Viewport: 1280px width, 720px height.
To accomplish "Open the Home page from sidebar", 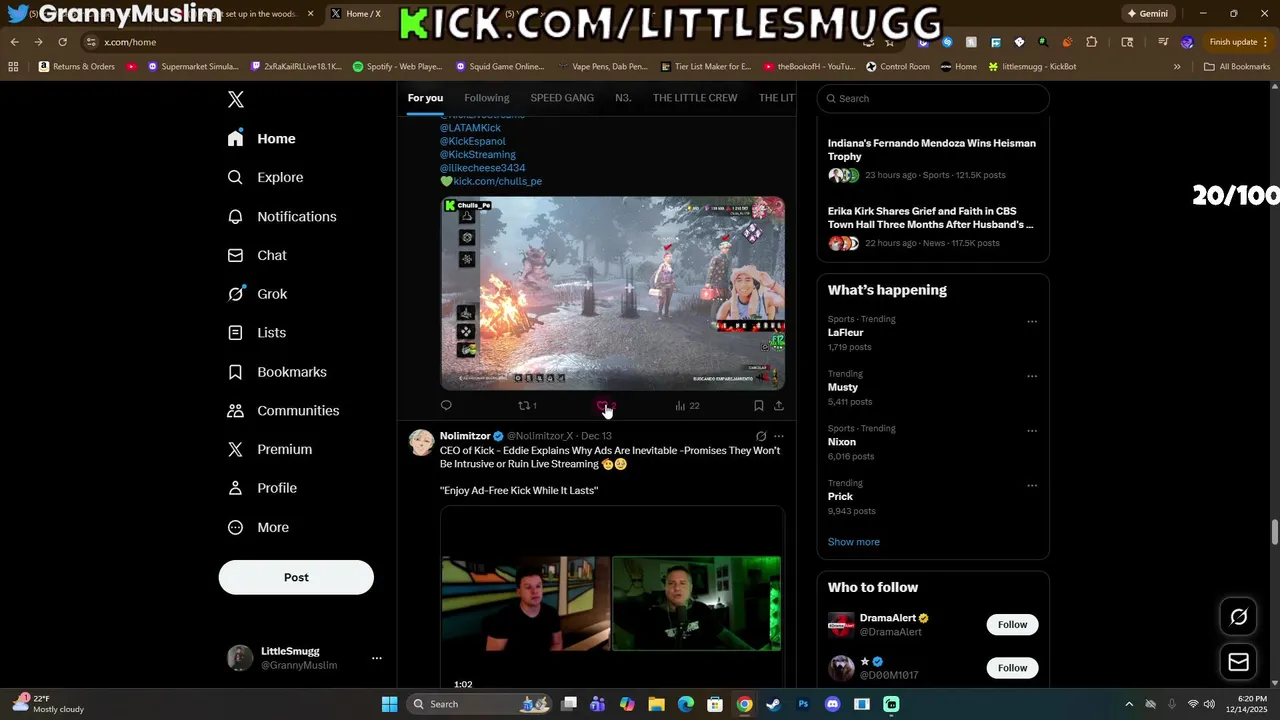I will click(262, 139).
